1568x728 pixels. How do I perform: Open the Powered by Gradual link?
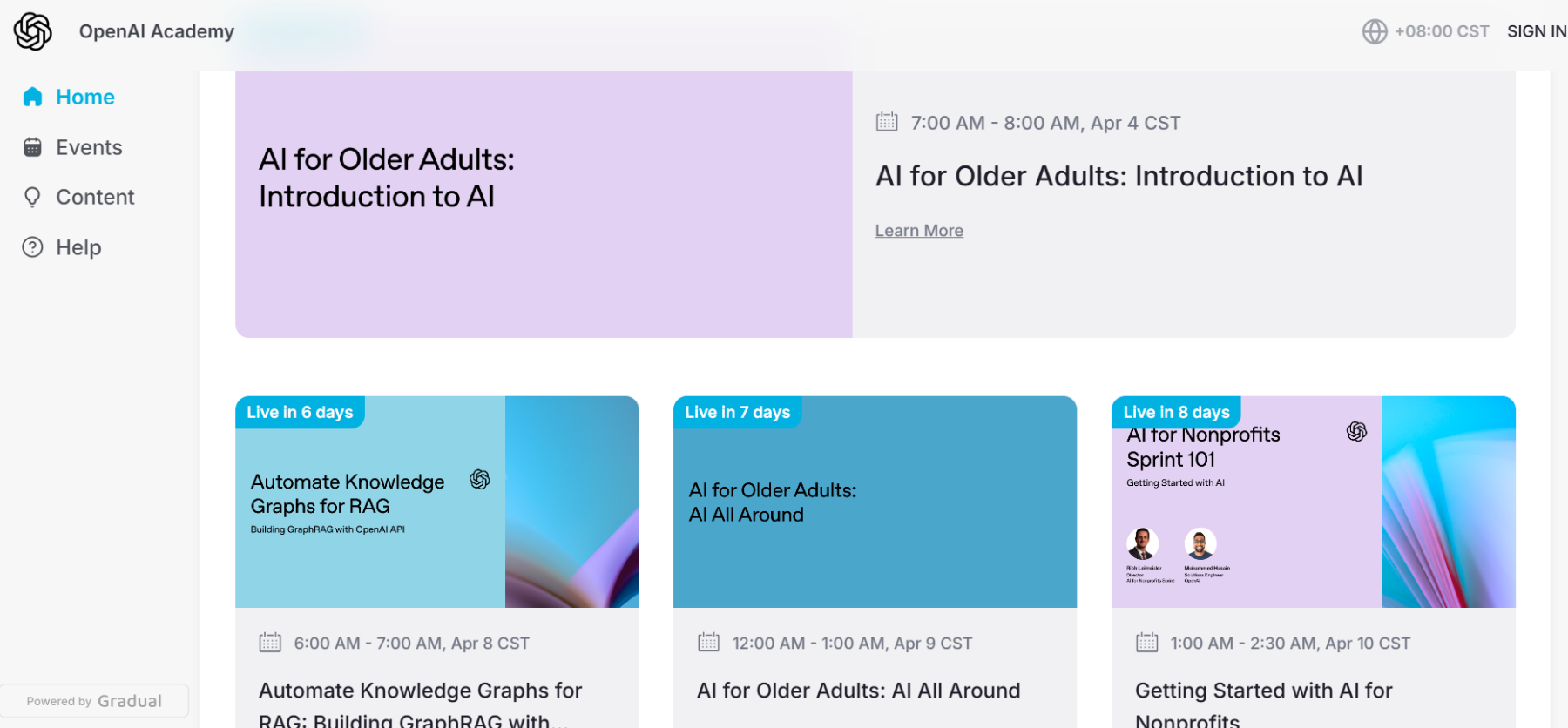tap(94, 701)
